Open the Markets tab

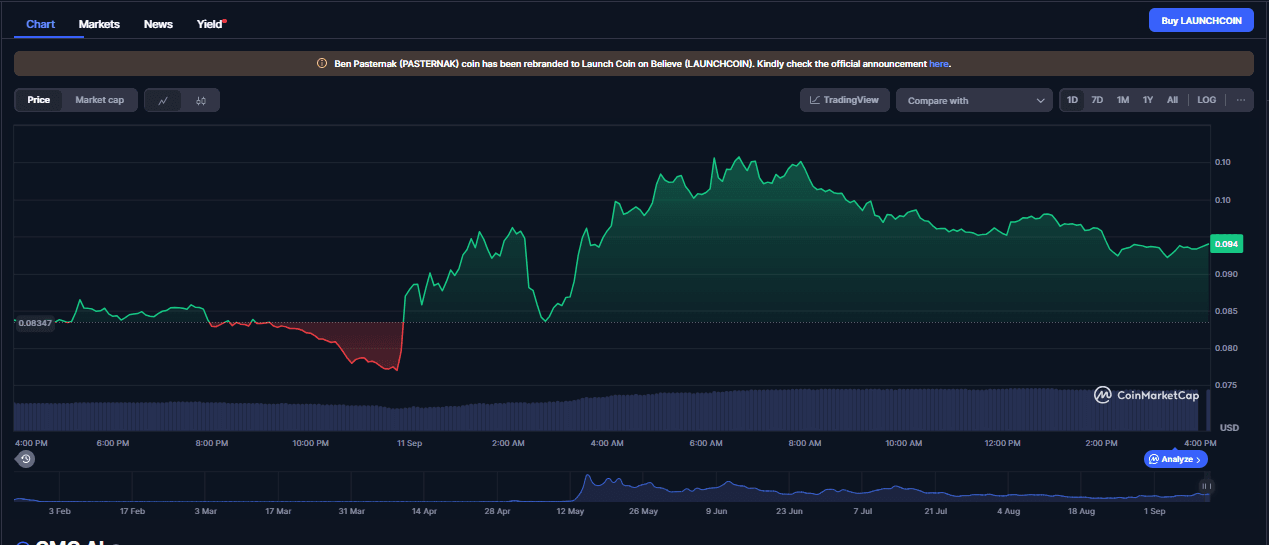99,24
